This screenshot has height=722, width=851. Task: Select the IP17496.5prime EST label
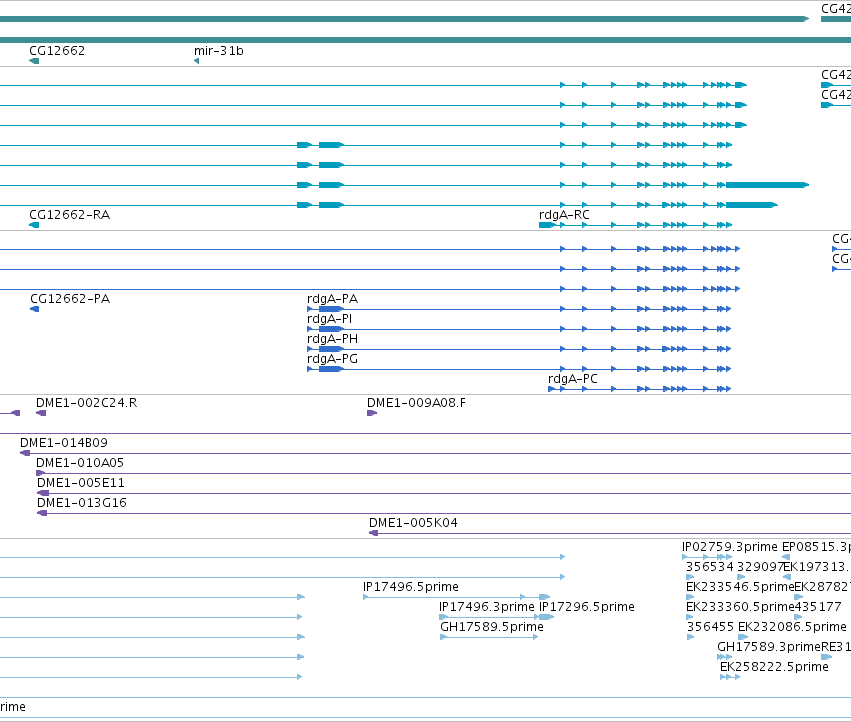click(x=411, y=587)
